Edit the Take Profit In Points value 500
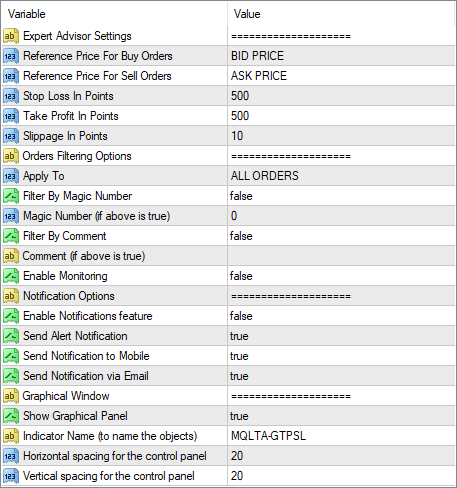Screen dimensions: 457x488 coord(341,116)
